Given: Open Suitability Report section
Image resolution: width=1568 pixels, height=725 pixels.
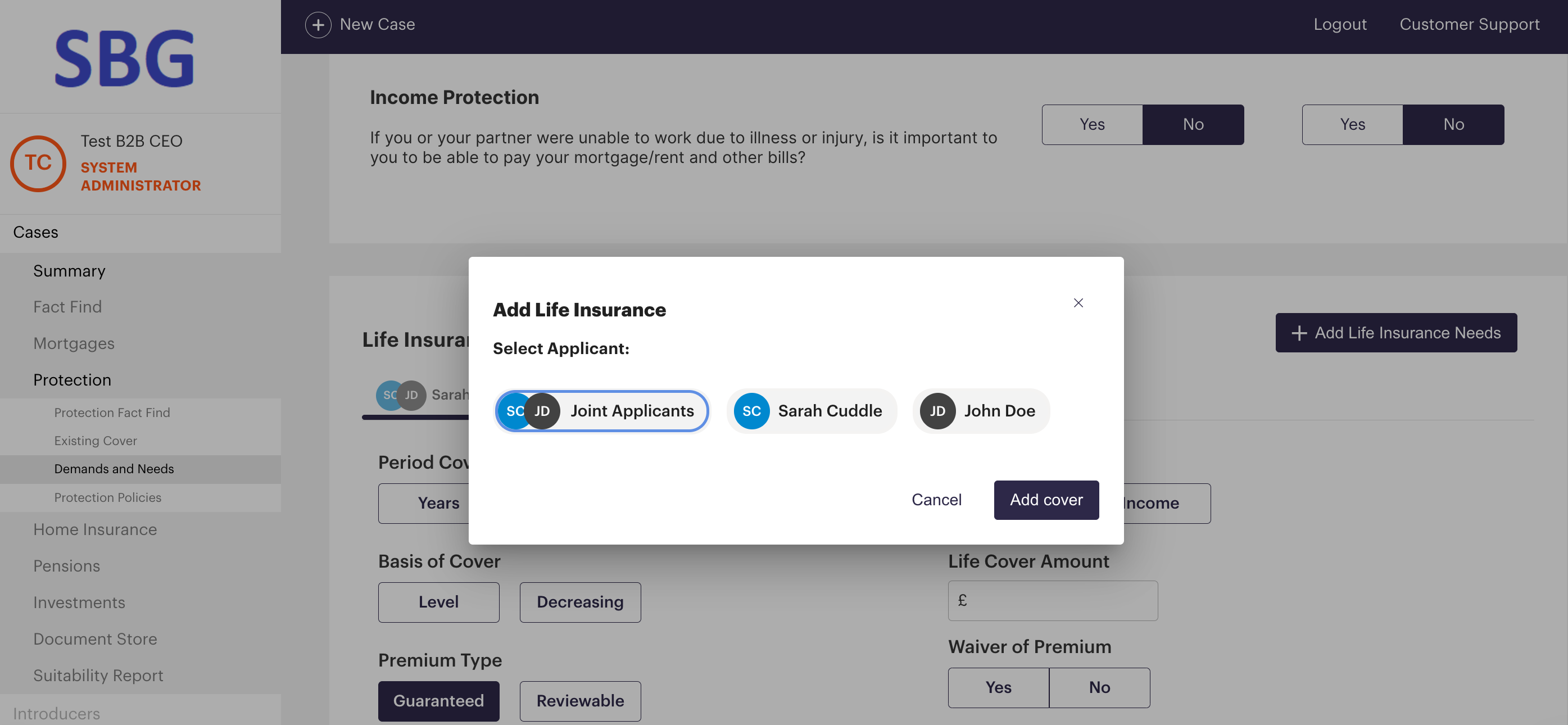Looking at the screenshot, I should [98, 674].
